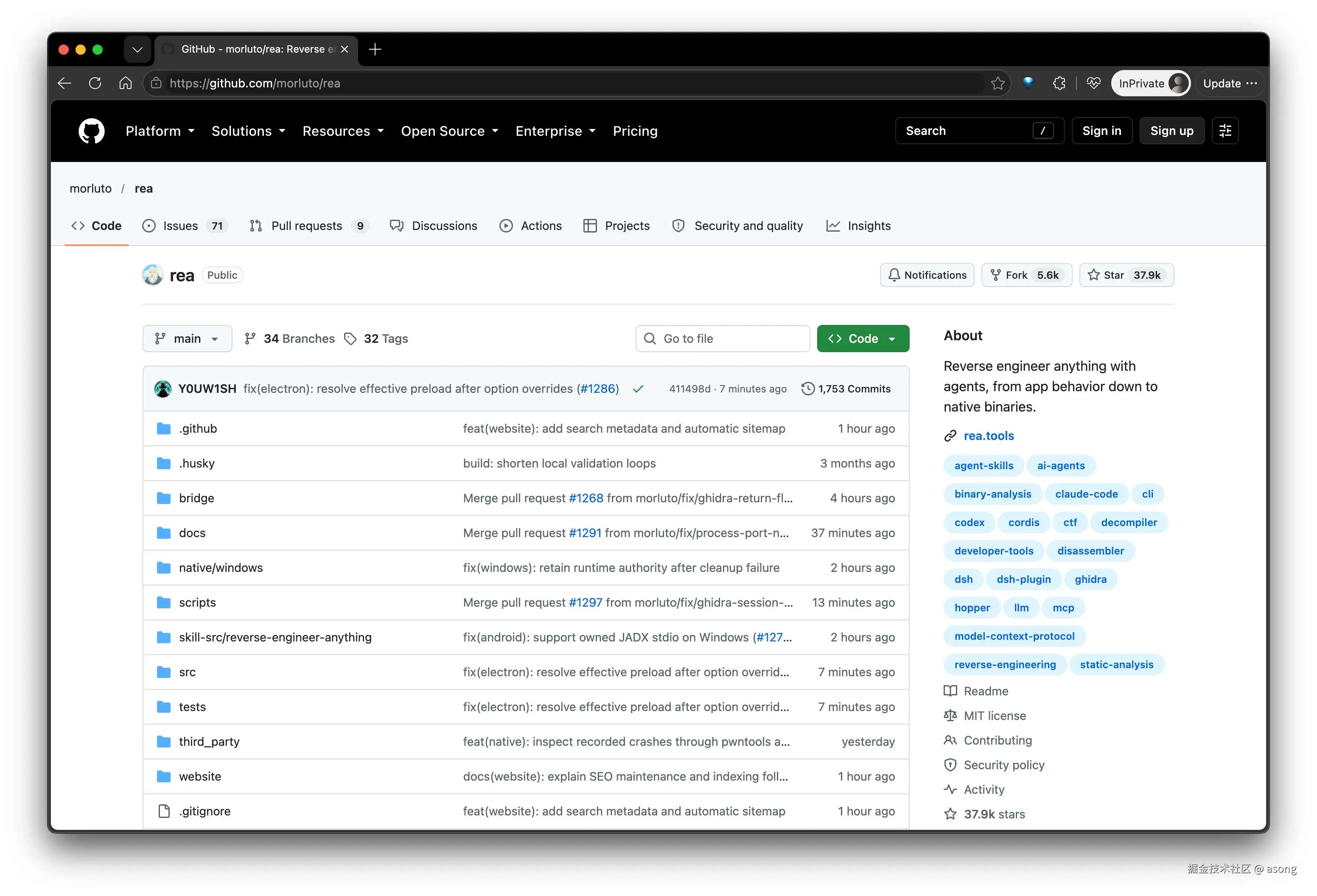The width and height of the screenshot is (1317, 896).
Task: Open the Insights tab
Action: click(858, 226)
